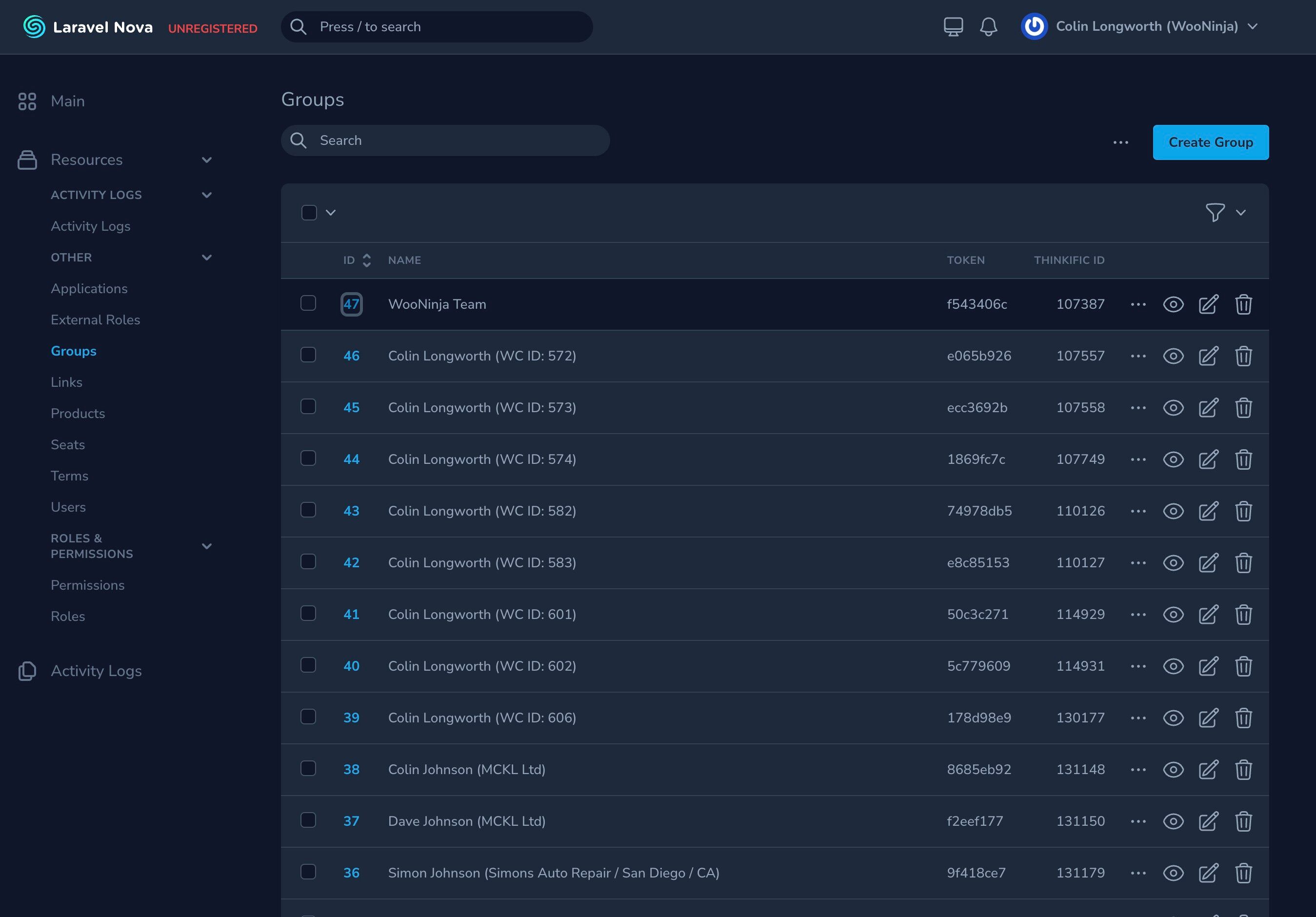Open the Colin Longworth user menu dropdown
Viewport: 1316px width, 917px height.
point(1139,26)
